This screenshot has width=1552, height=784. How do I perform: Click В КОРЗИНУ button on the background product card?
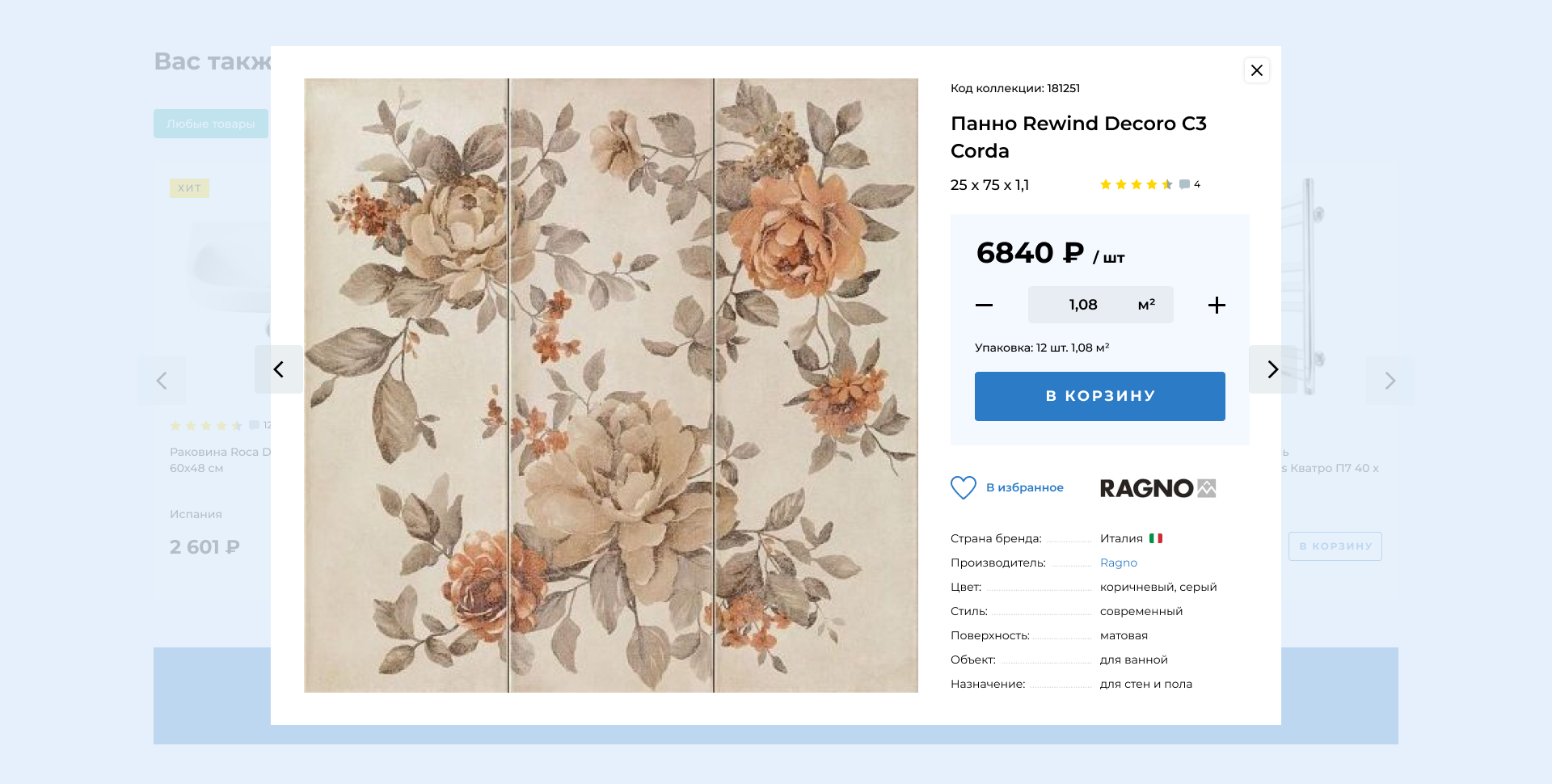coord(1335,546)
